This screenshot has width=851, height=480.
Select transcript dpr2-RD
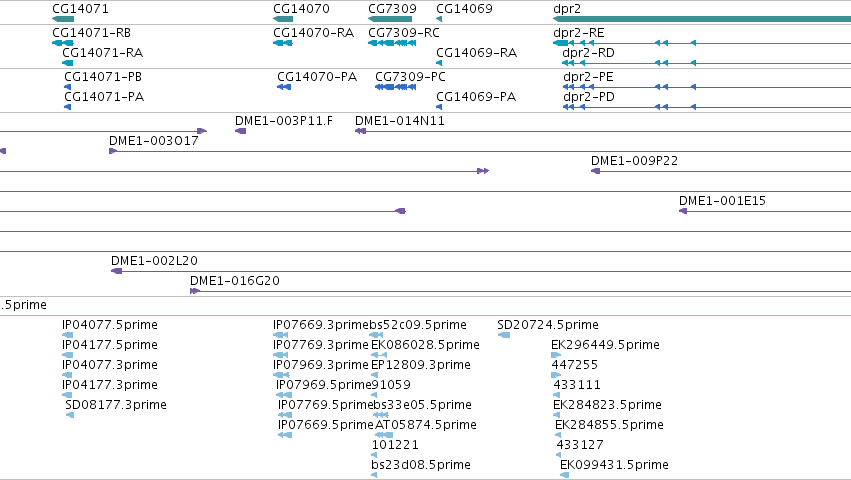click(x=588, y=53)
